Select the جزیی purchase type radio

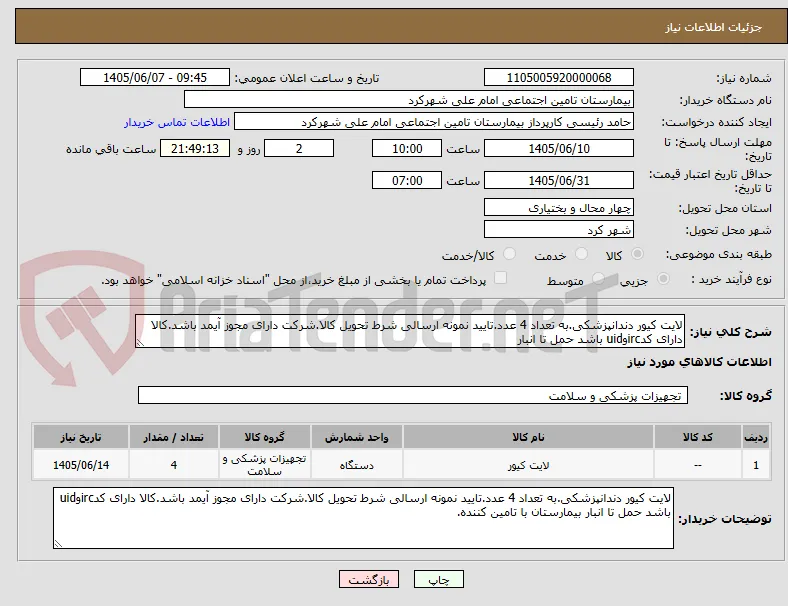pyautogui.click(x=663, y=278)
